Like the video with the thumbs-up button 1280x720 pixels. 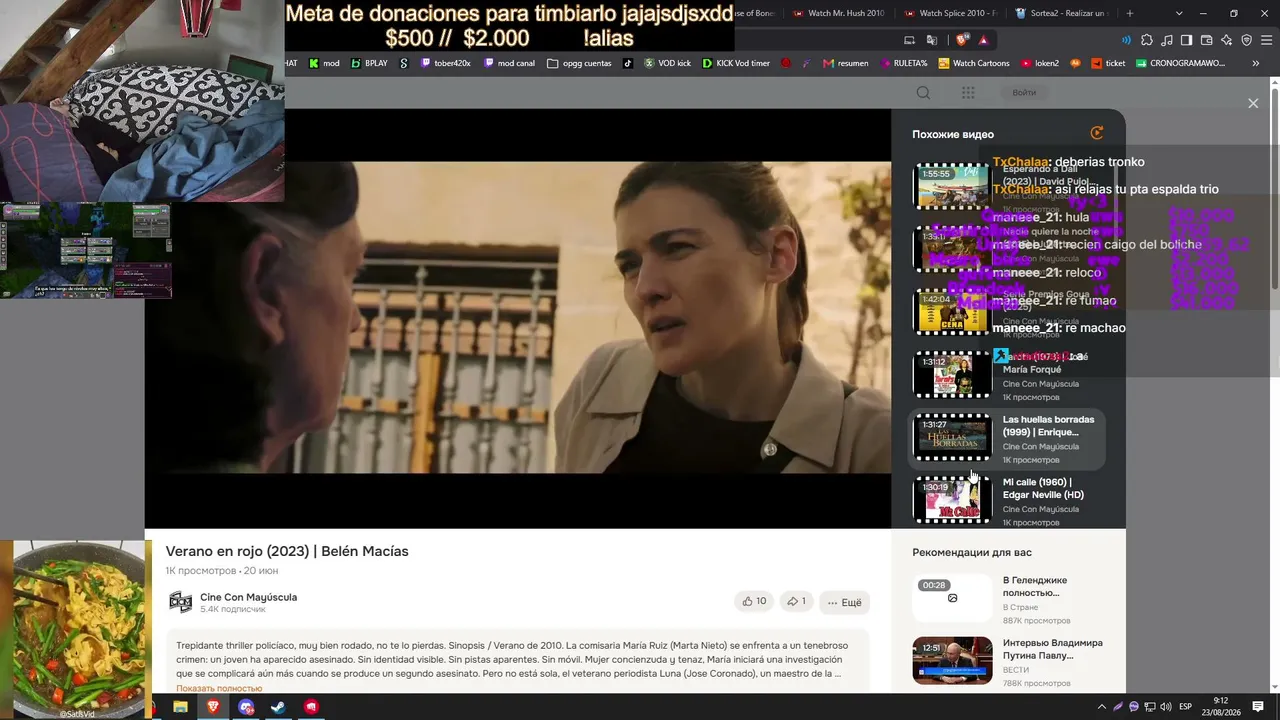[x=754, y=601]
